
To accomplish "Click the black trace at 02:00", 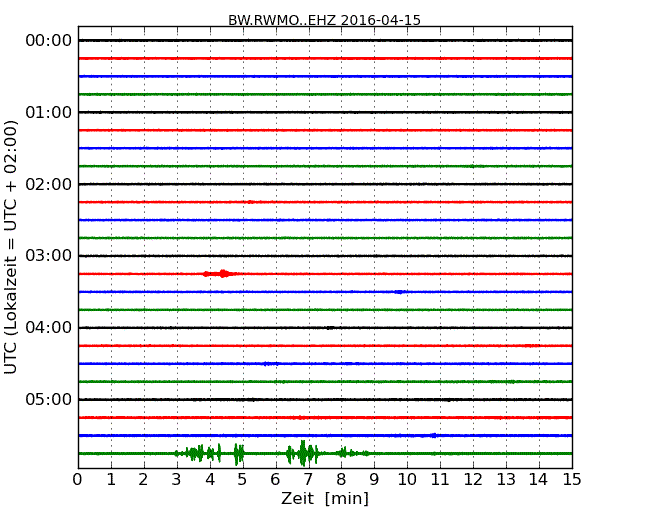I will (x=325, y=184).
